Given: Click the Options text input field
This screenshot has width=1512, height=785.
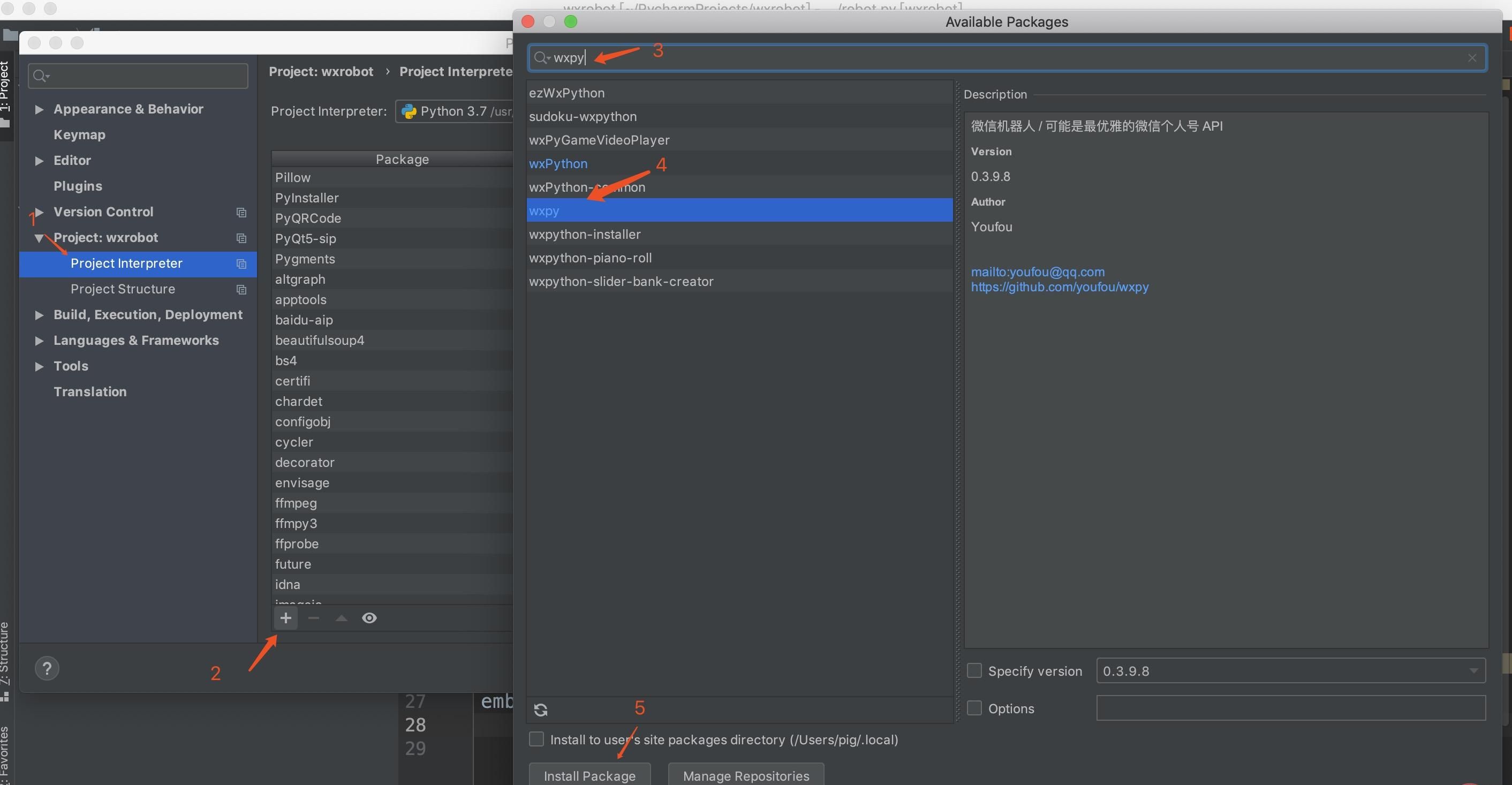Looking at the screenshot, I should [x=1291, y=708].
